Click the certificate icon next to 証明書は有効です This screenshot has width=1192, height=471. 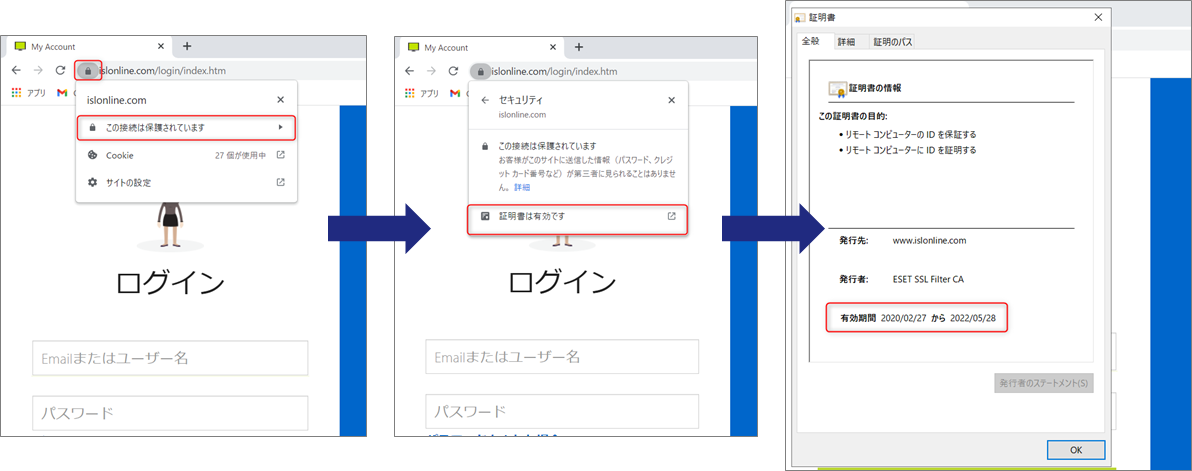click(x=485, y=217)
